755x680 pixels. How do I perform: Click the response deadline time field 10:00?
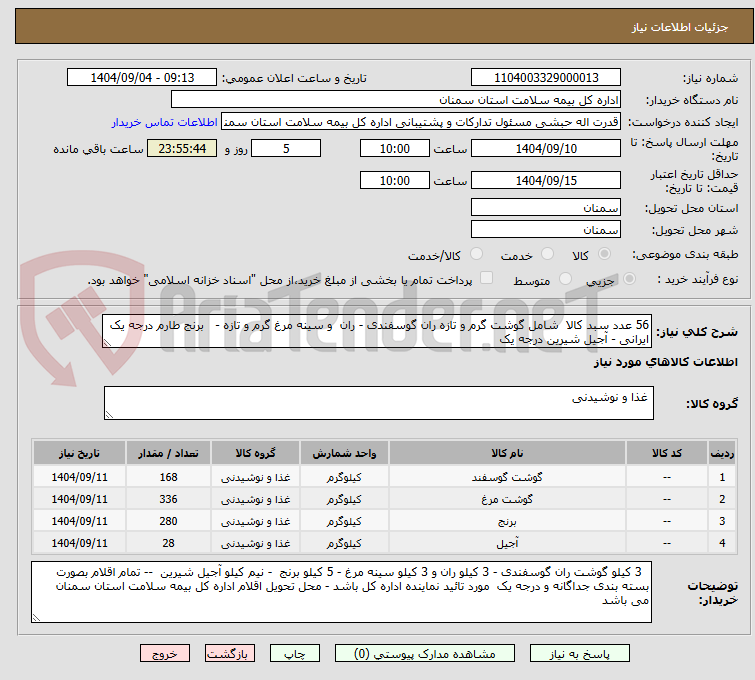(394, 148)
